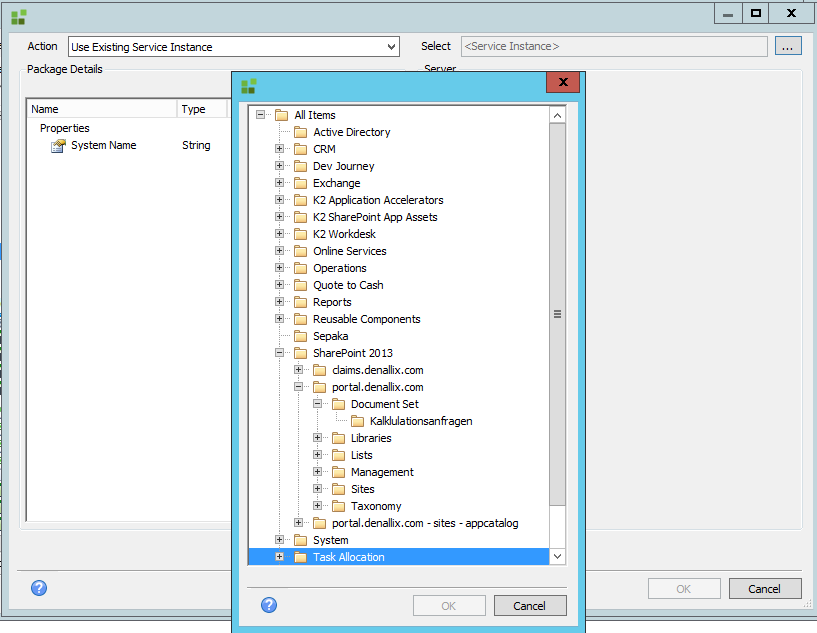This screenshot has height=633, width=817.
Task: Expand the Quote to Cash node
Action: click(279, 285)
